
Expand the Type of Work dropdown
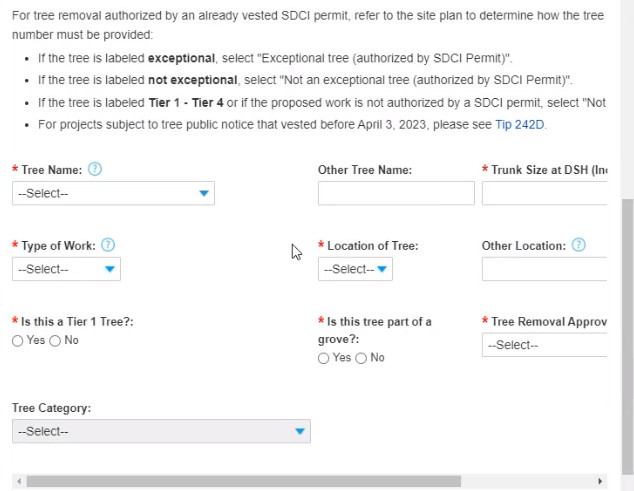click(66, 269)
